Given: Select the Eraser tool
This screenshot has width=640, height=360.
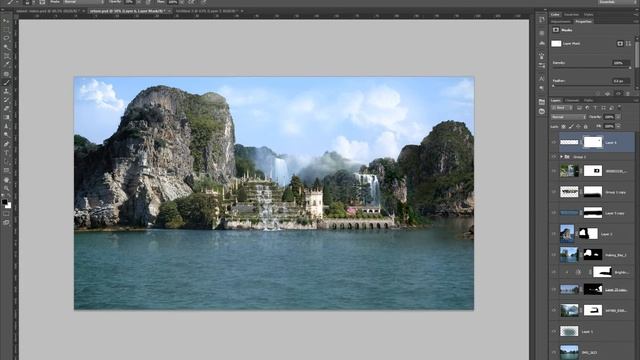Looking at the screenshot, I should coord(6,109).
